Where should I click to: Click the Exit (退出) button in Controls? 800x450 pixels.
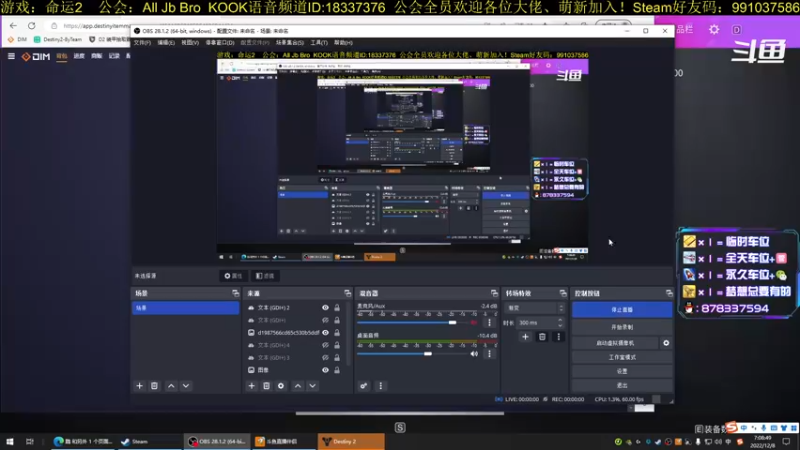click(622, 385)
